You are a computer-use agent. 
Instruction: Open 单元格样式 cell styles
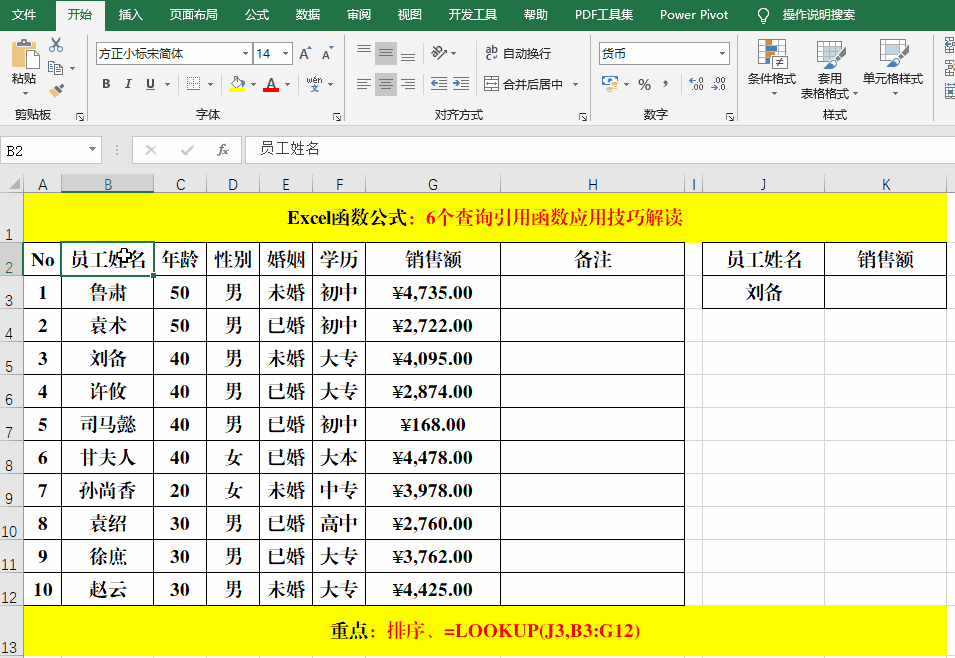(x=893, y=68)
